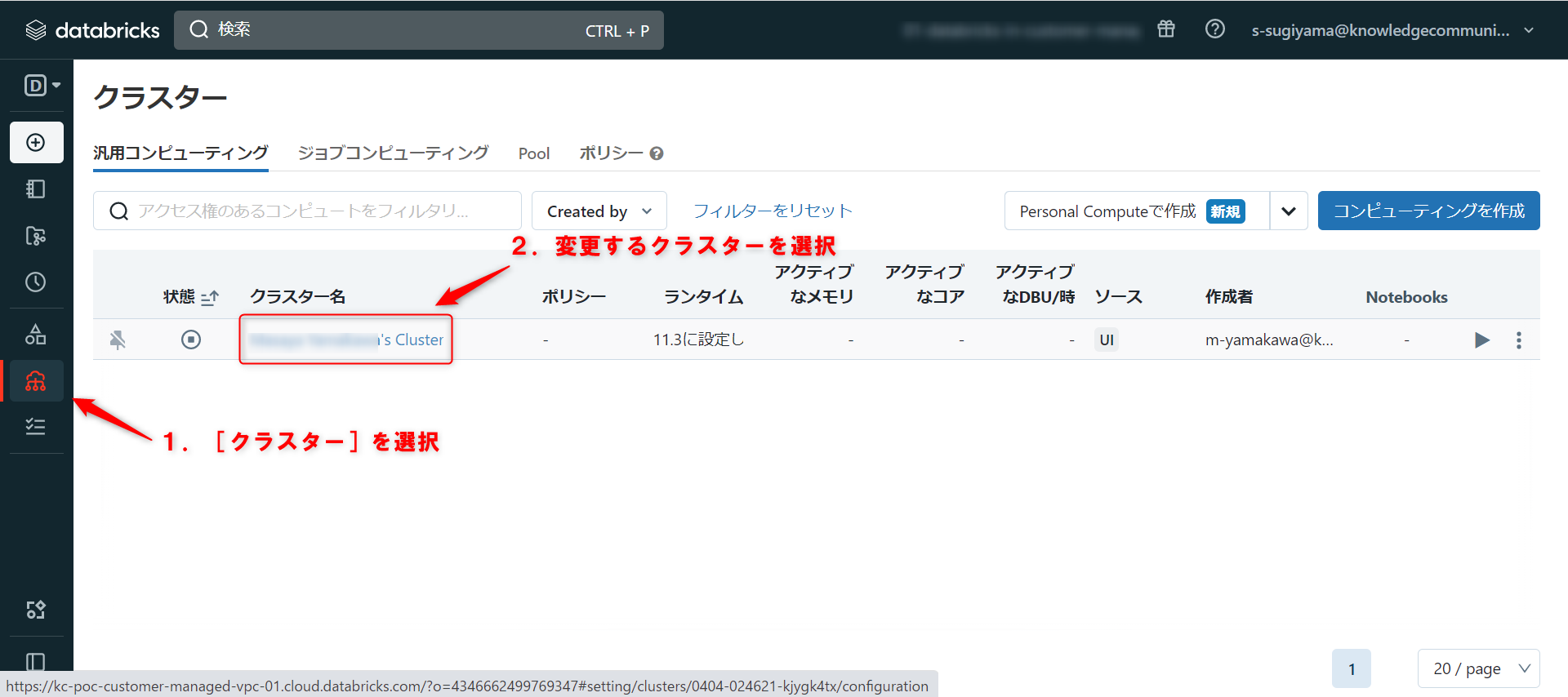Toggle the pin icon on the cluster row

(118, 340)
